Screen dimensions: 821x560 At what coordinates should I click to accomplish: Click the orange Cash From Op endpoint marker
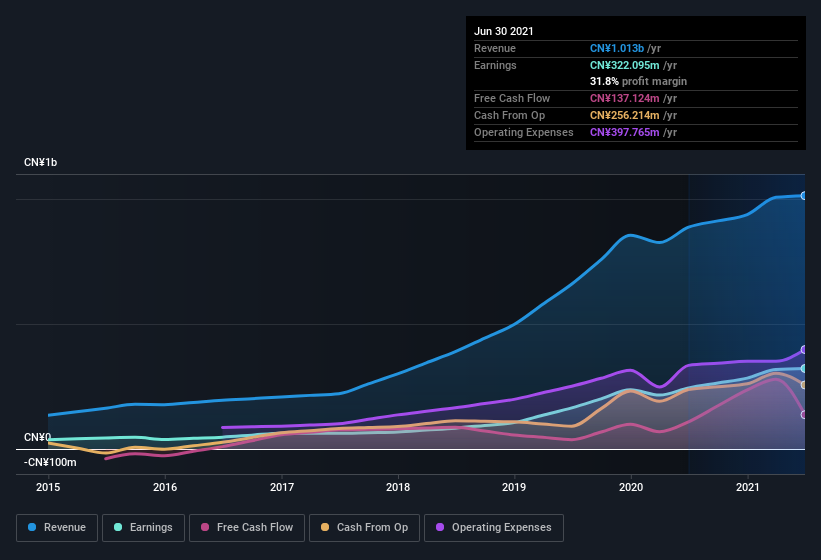tap(803, 385)
